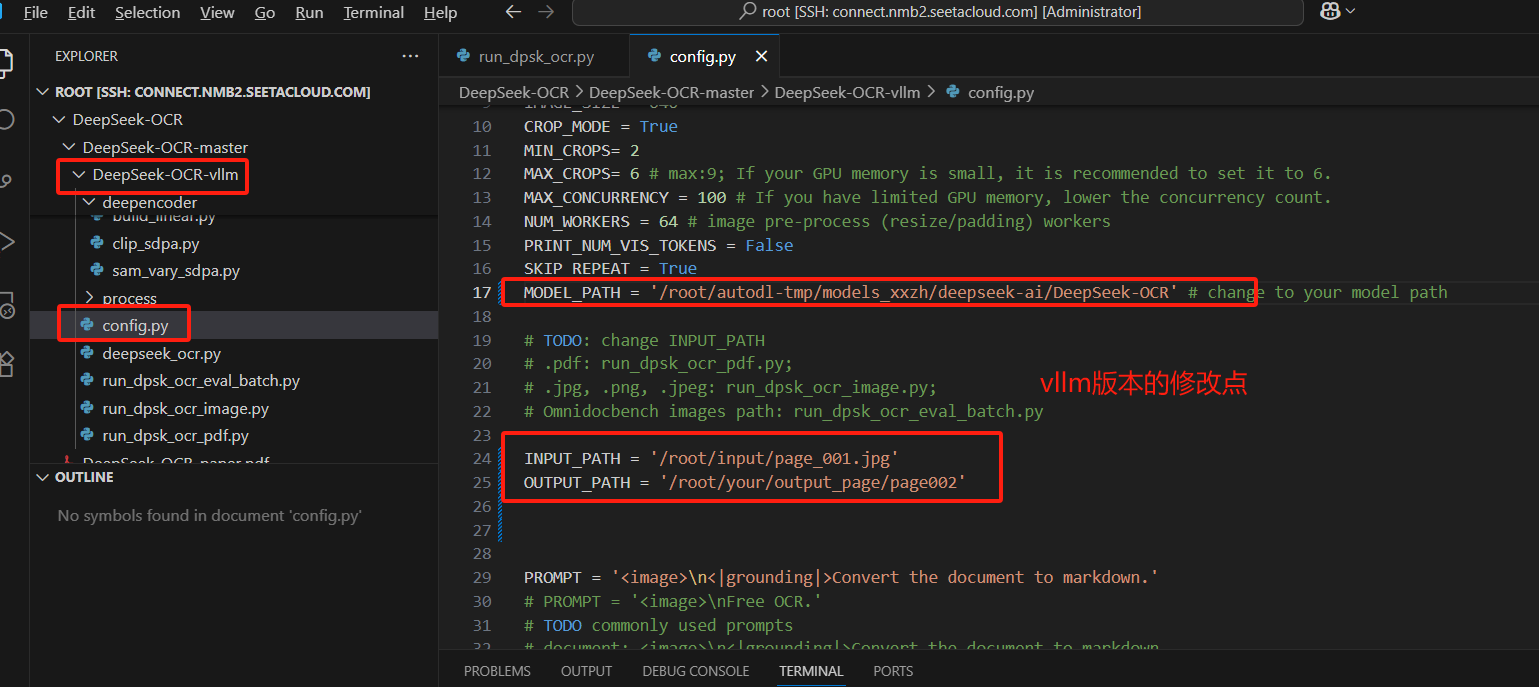The width and height of the screenshot is (1539, 687).
Task: Collapse the DeepSeek-OCR-vllm folder
Action: point(78,176)
